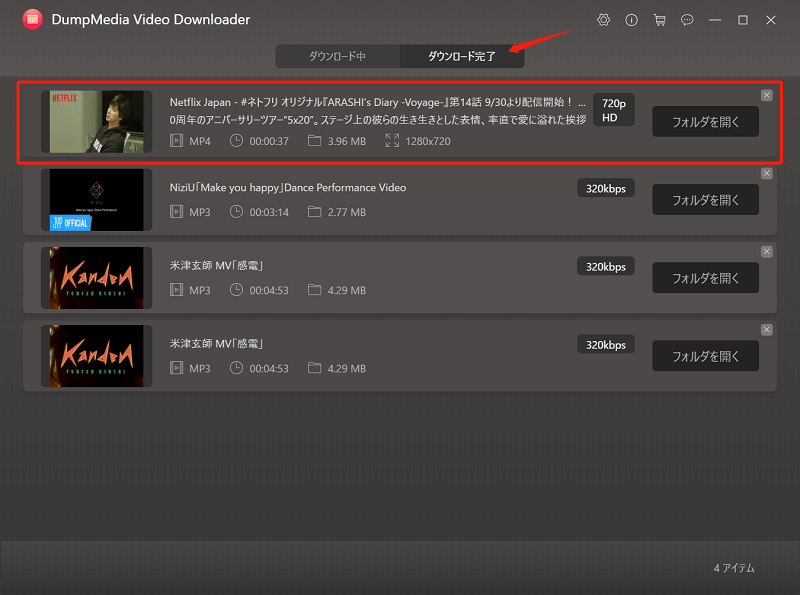This screenshot has width=800, height=595.
Task: Remove the Netflix Japan item from list
Action: (766, 95)
